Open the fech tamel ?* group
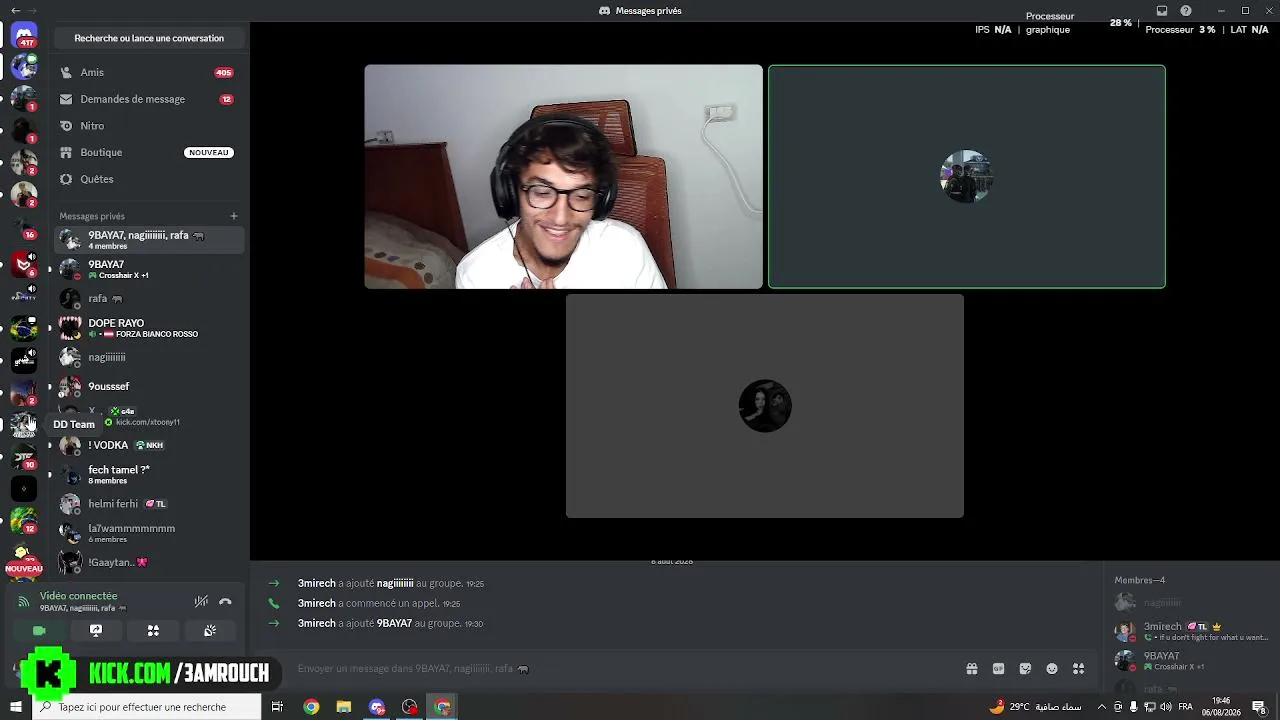The width and height of the screenshot is (1280, 720). click(x=149, y=475)
